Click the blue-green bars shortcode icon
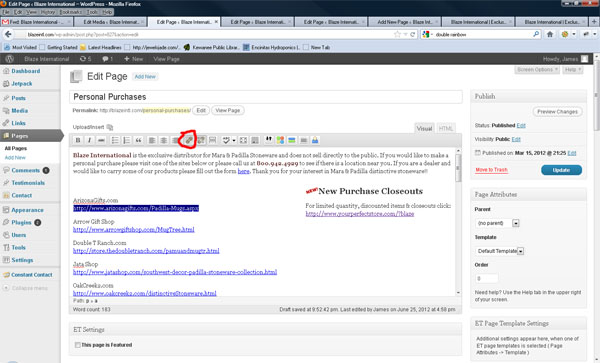600x363 pixels. click(x=292, y=140)
